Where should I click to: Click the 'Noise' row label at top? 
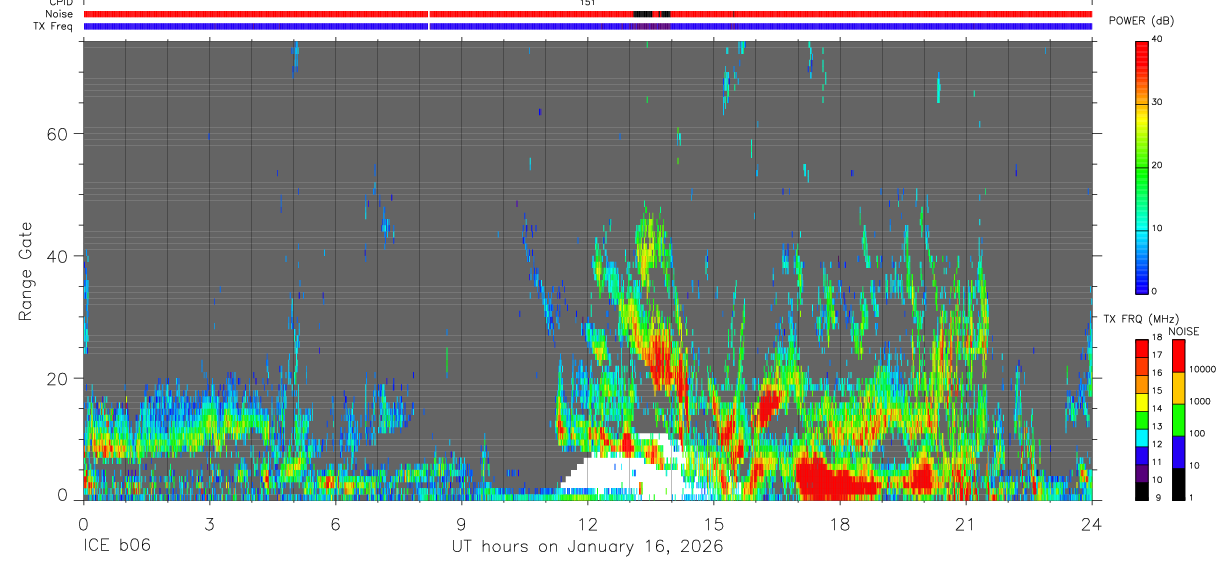[59, 14]
